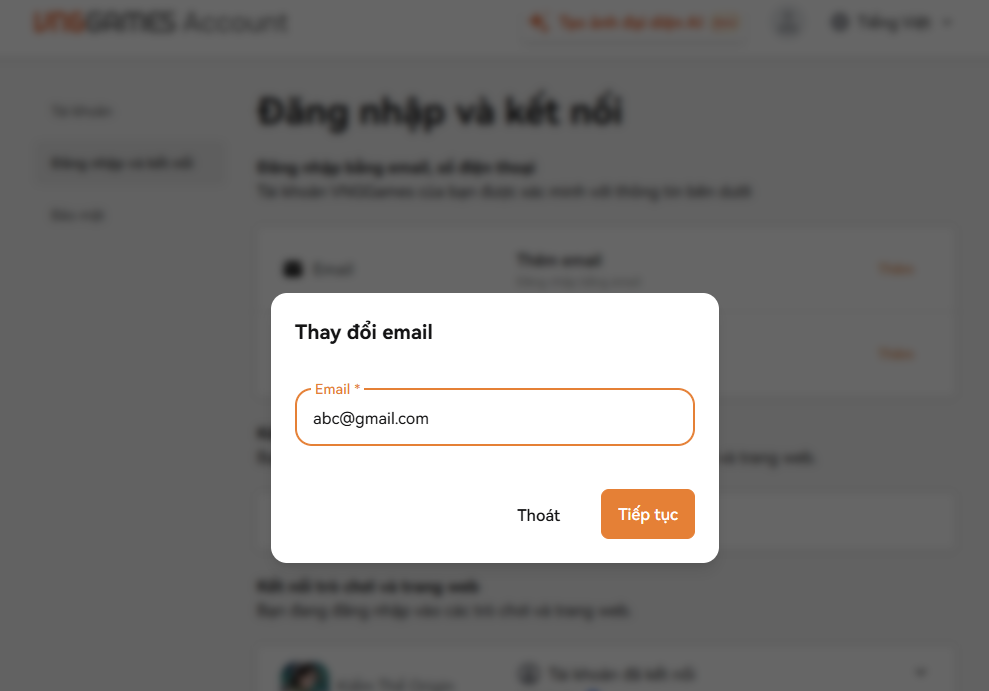
Task: Open the user avatar profile icon
Action: 788,22
